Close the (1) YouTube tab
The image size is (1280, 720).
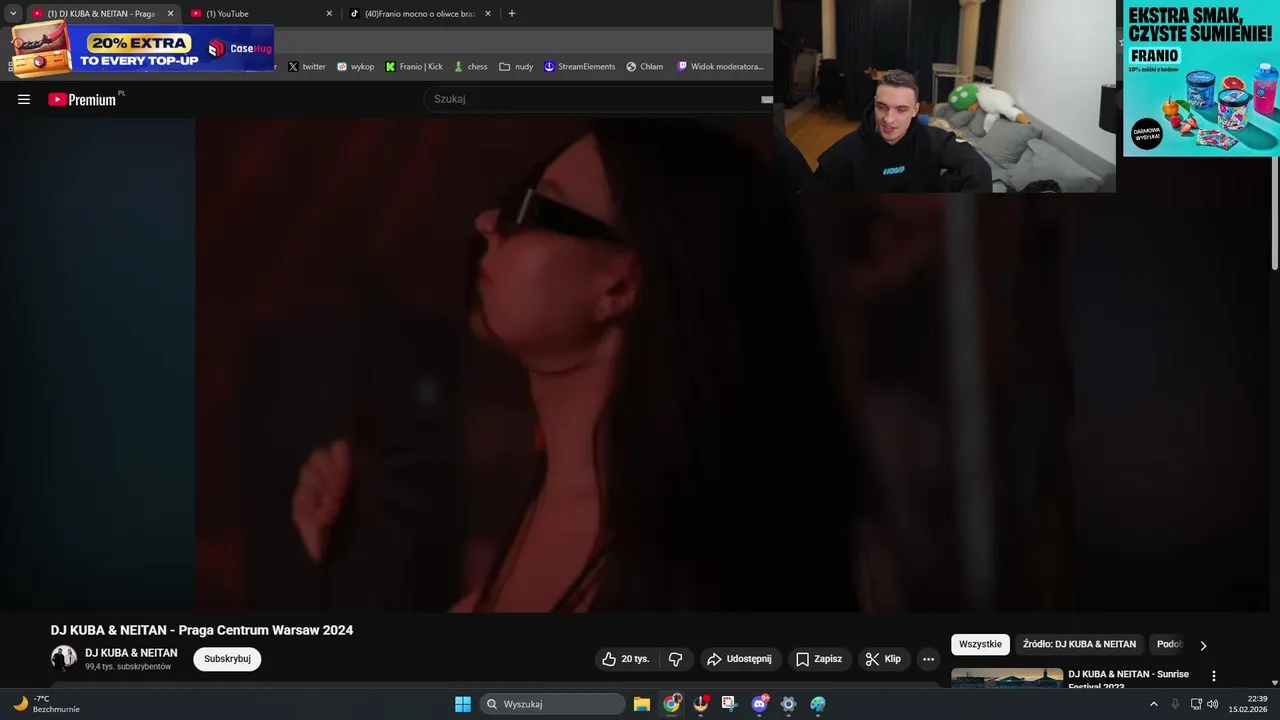click(x=329, y=14)
